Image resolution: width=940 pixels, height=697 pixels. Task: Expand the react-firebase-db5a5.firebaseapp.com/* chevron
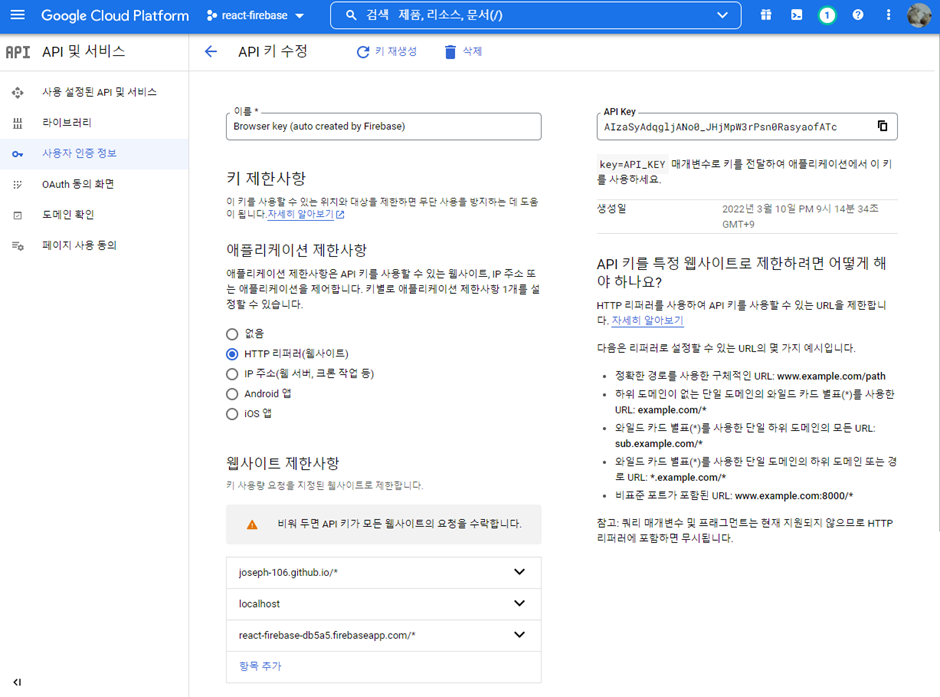tap(519, 635)
